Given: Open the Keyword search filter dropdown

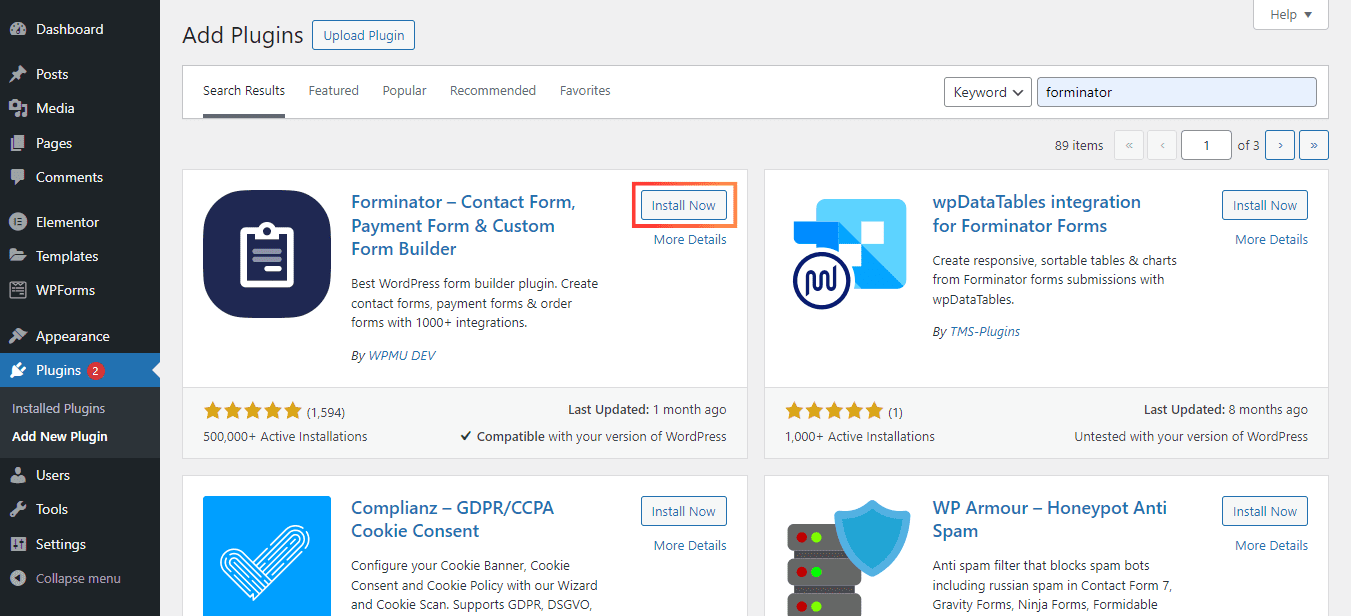Looking at the screenshot, I should tap(987, 91).
